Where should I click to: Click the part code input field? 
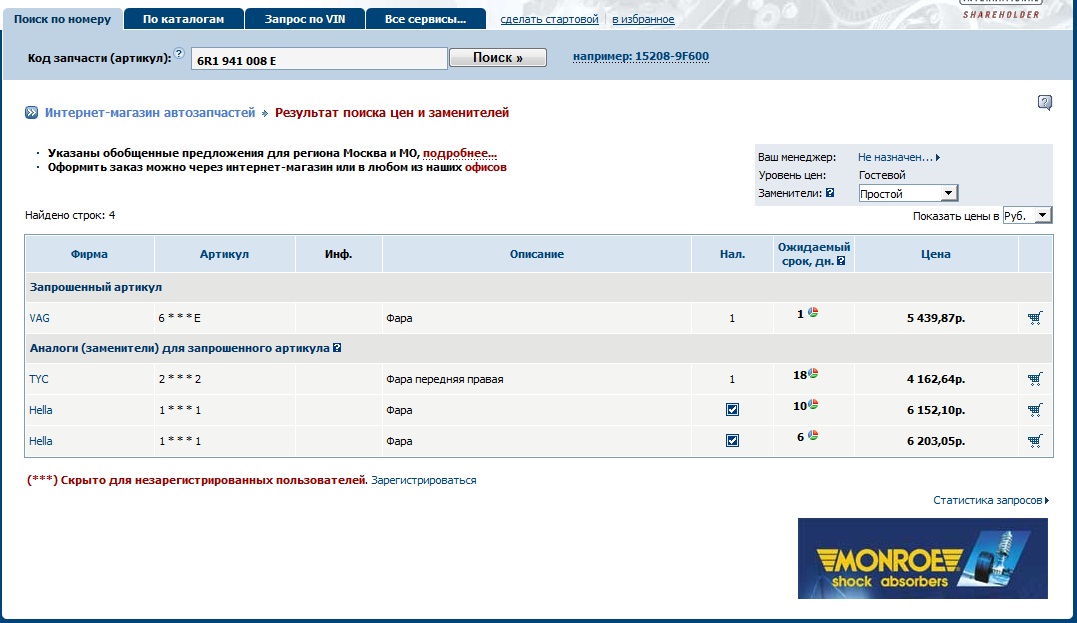318,59
